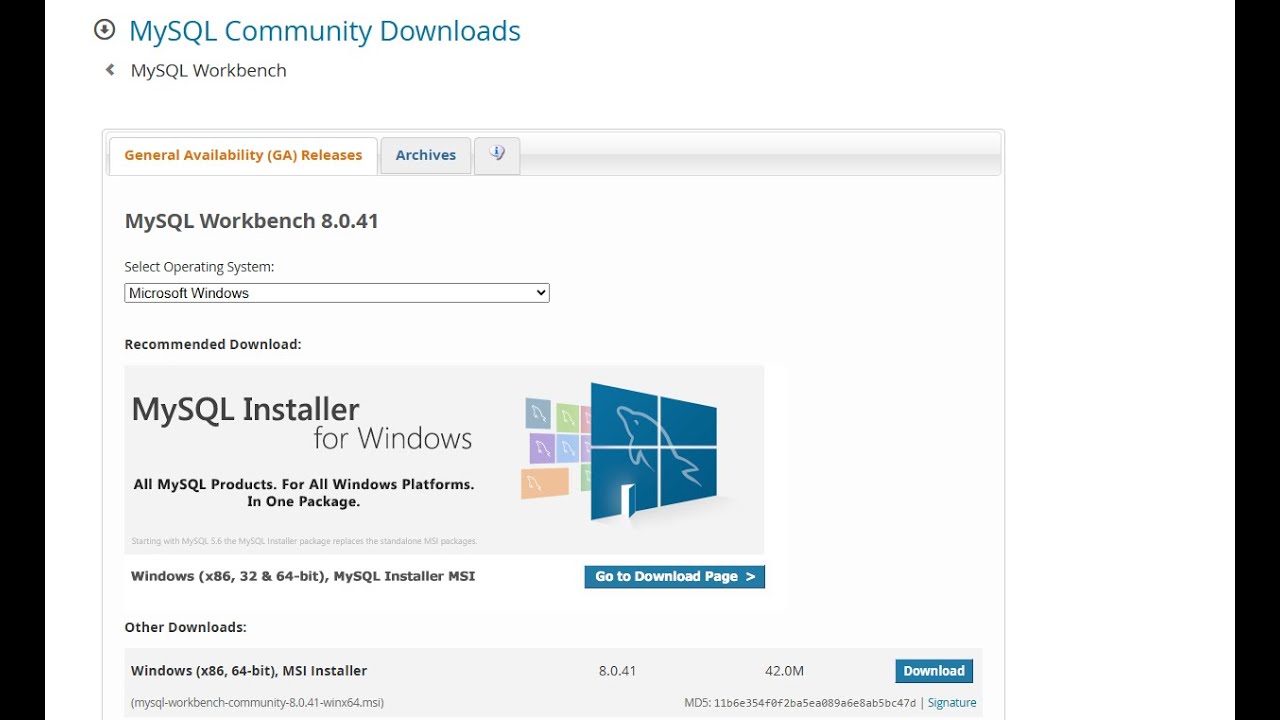This screenshot has height=720, width=1280.
Task: Download the Windows MSI Installer
Action: pyautogui.click(x=934, y=671)
